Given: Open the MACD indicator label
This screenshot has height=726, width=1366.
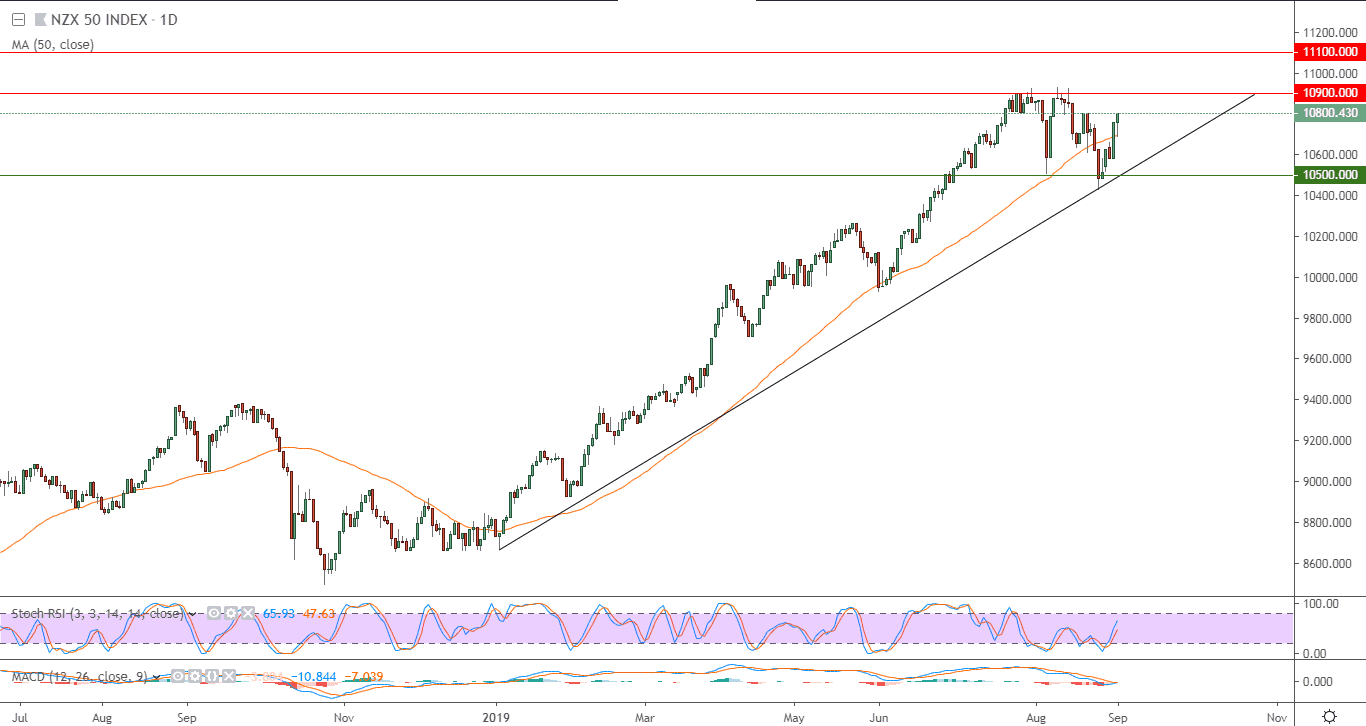Looking at the screenshot, I should pos(80,677).
